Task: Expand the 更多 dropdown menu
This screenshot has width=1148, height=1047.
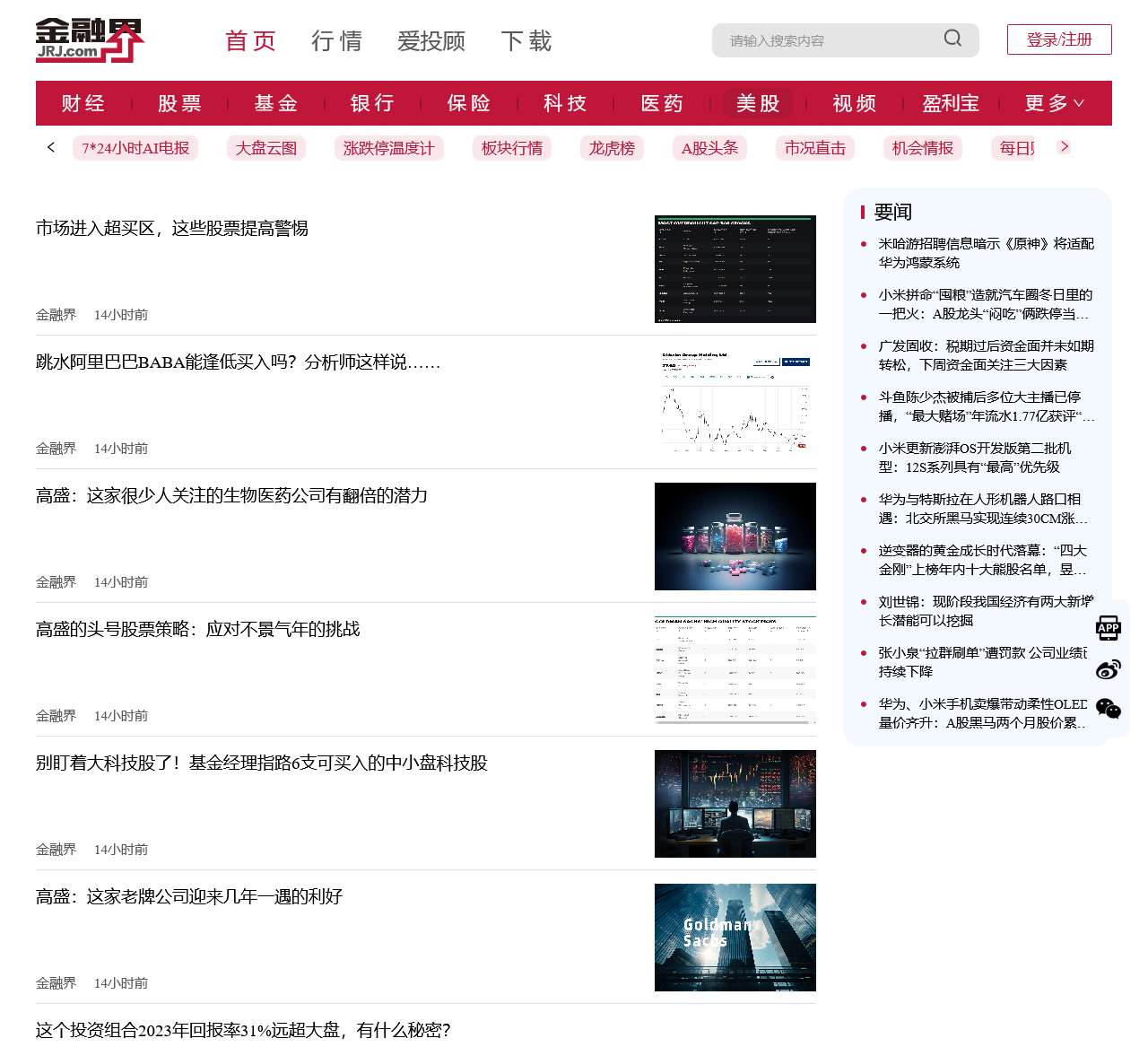Action: tap(1055, 103)
